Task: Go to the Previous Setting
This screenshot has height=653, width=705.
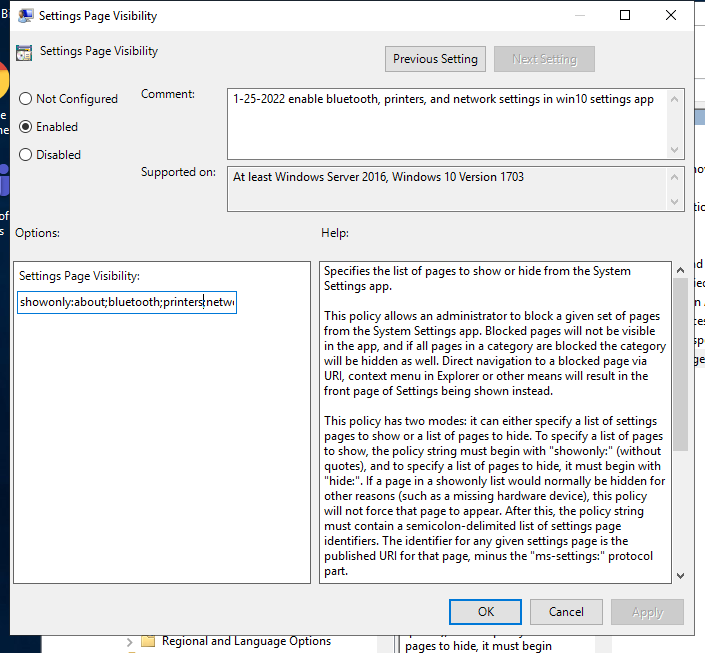Action: 435,59
